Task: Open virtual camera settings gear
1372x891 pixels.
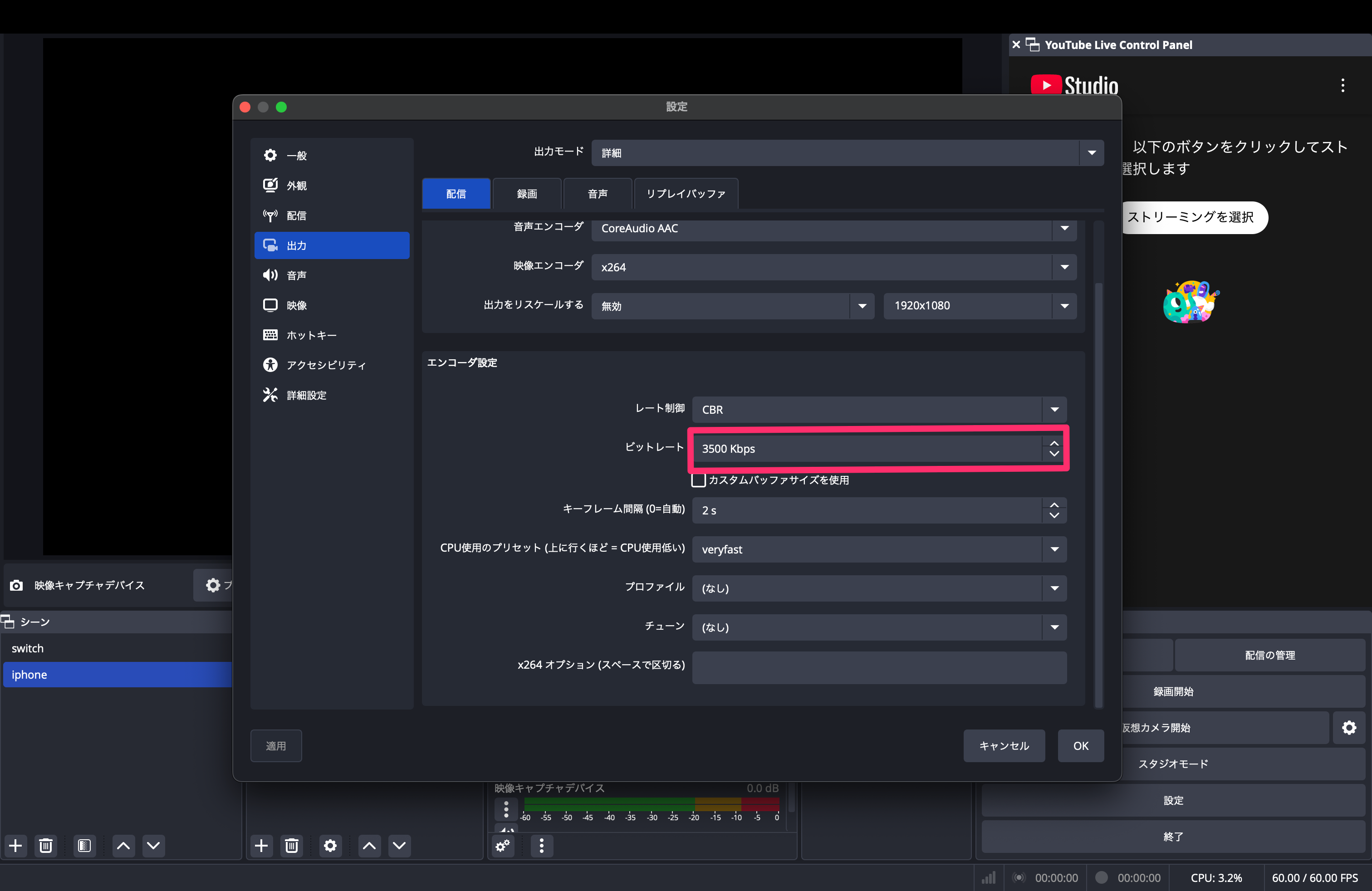Action: [x=1348, y=727]
